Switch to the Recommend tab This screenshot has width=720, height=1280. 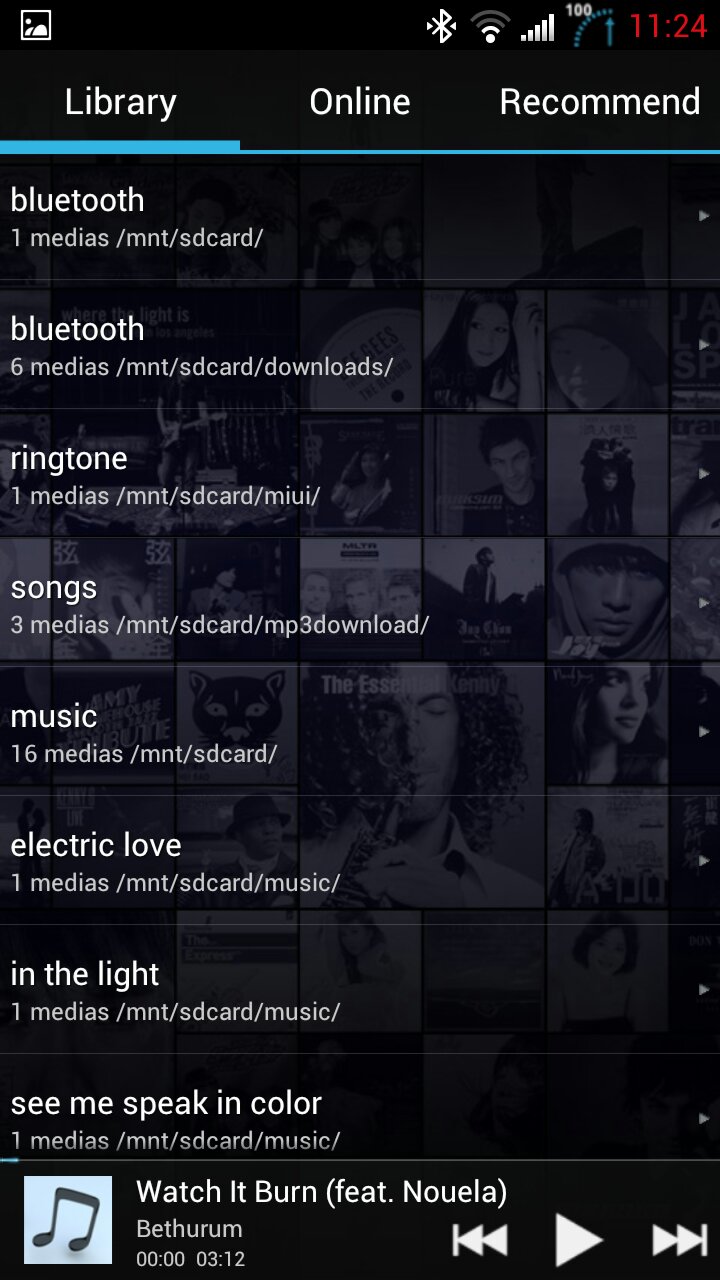tap(600, 101)
